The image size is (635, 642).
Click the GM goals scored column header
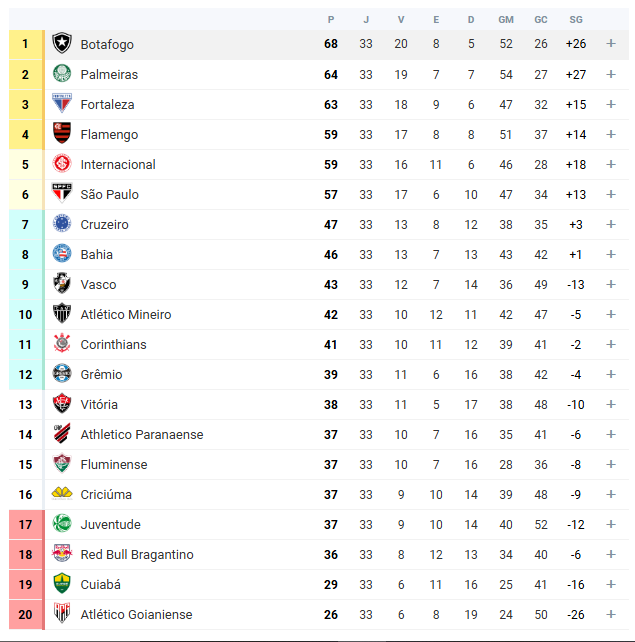click(x=506, y=20)
